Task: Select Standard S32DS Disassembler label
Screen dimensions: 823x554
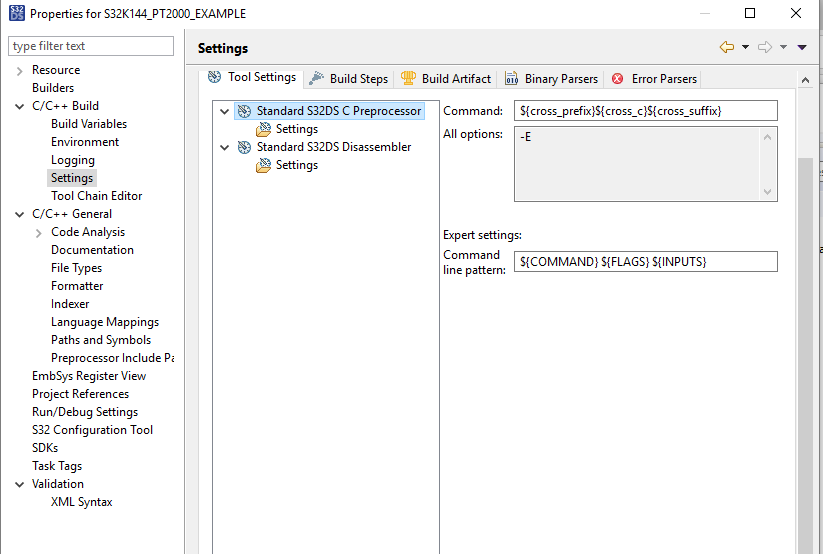Action: click(x=334, y=147)
